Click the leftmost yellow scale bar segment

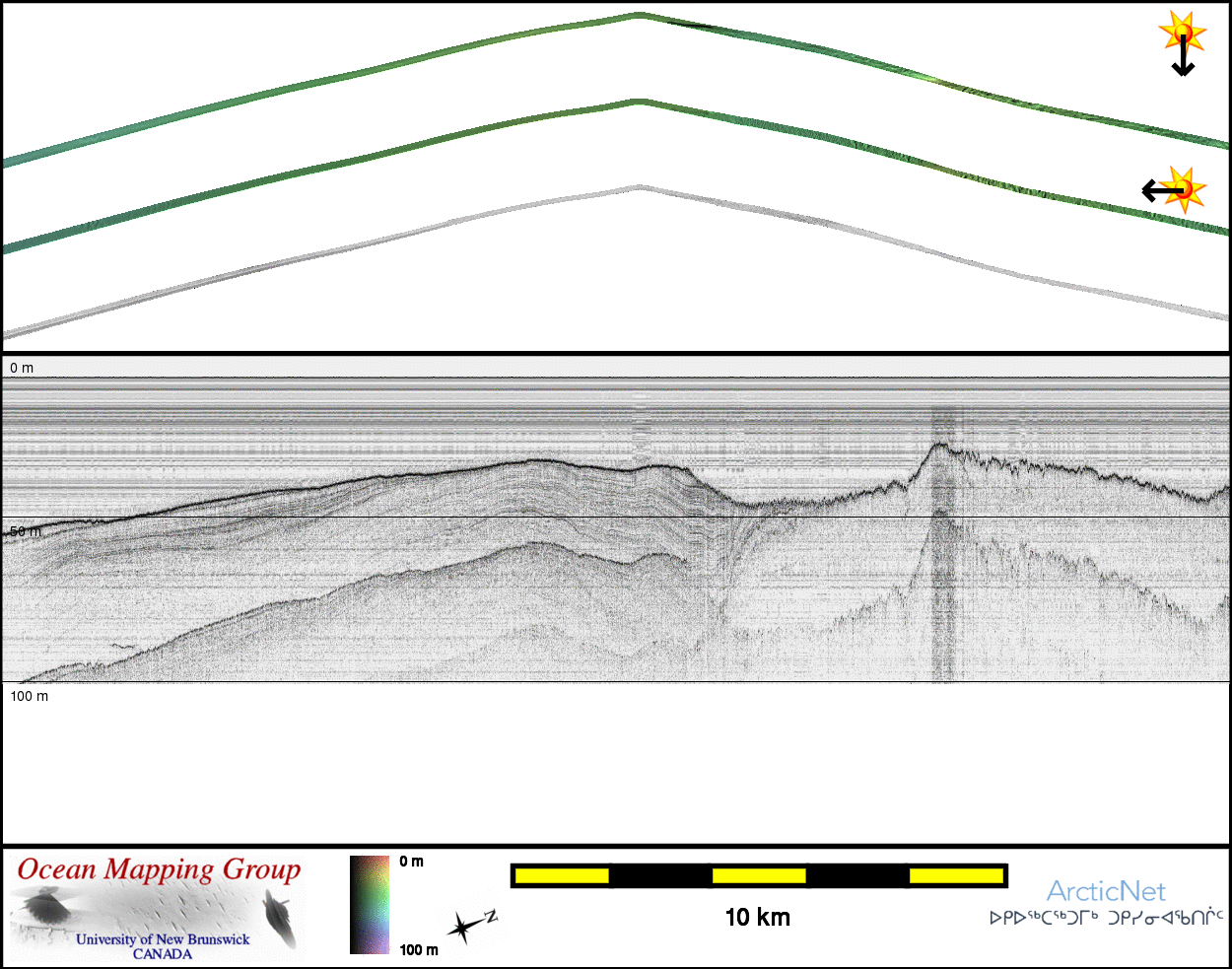(x=561, y=875)
